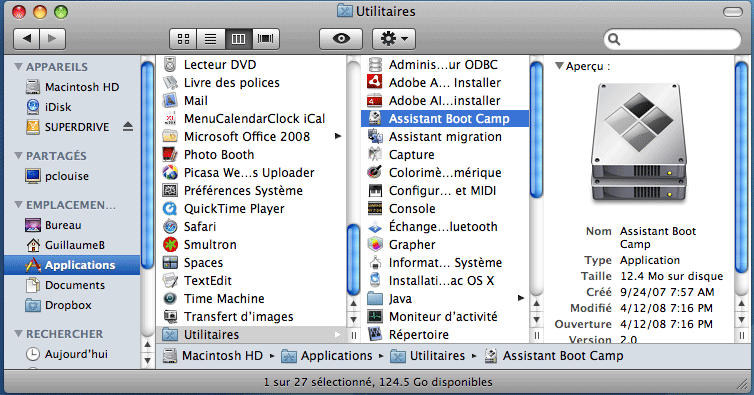Collapse the APPAREILS sidebar section
This screenshot has width=754, height=395.
pyautogui.click(x=18, y=66)
